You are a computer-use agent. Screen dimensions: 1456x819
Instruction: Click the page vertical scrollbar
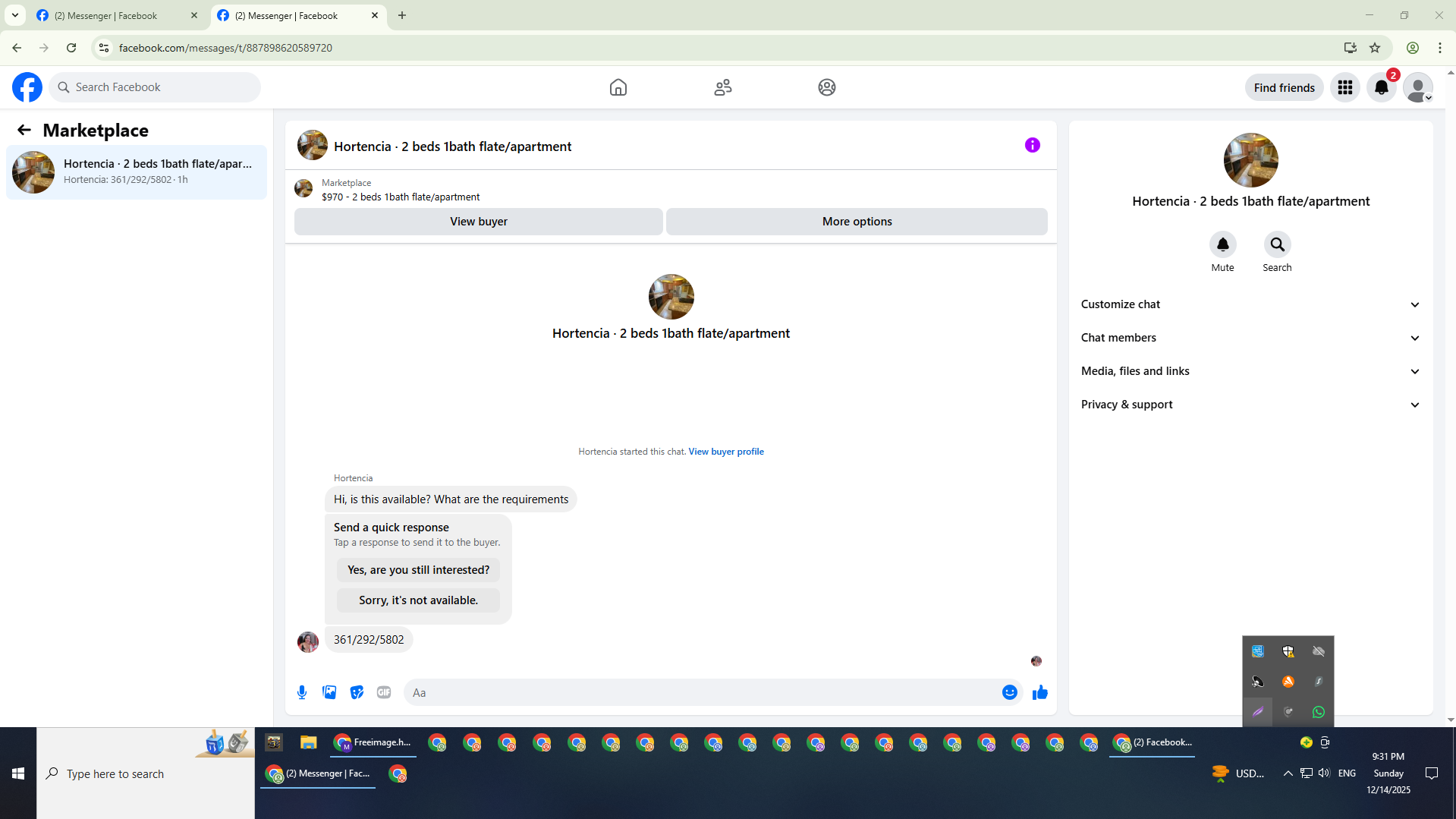tap(1451, 395)
